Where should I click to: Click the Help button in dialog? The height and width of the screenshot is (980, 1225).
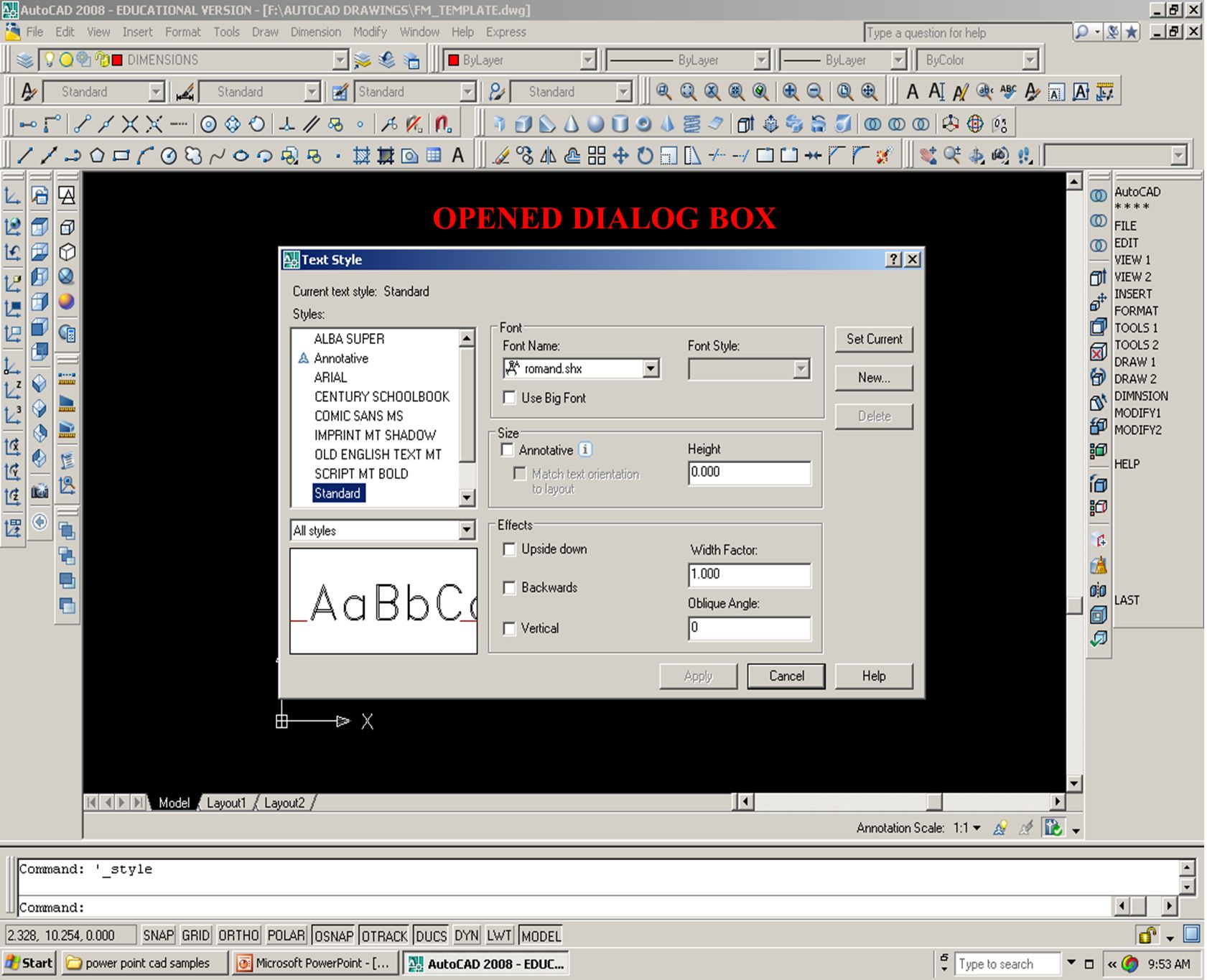click(874, 676)
